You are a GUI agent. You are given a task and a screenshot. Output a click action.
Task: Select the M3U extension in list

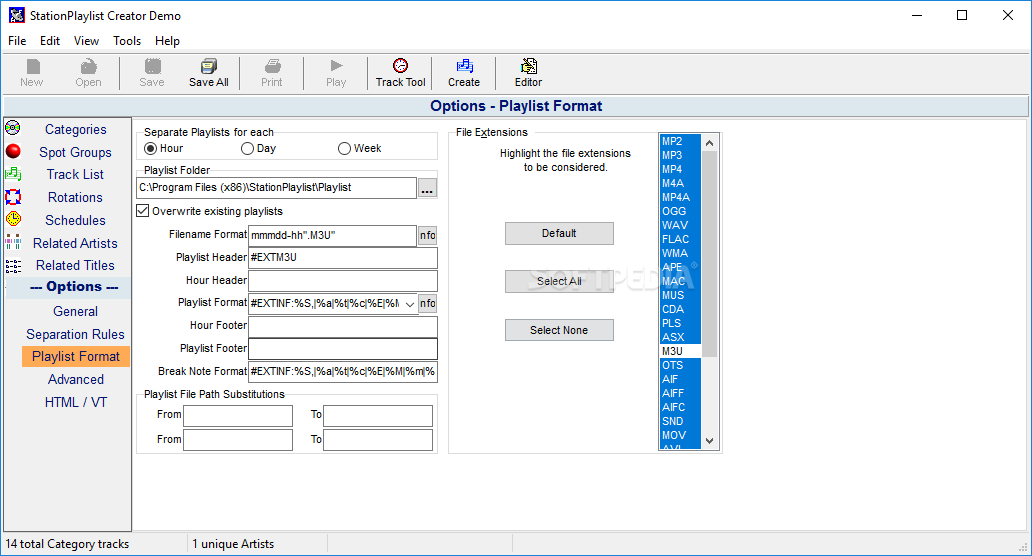(680, 351)
